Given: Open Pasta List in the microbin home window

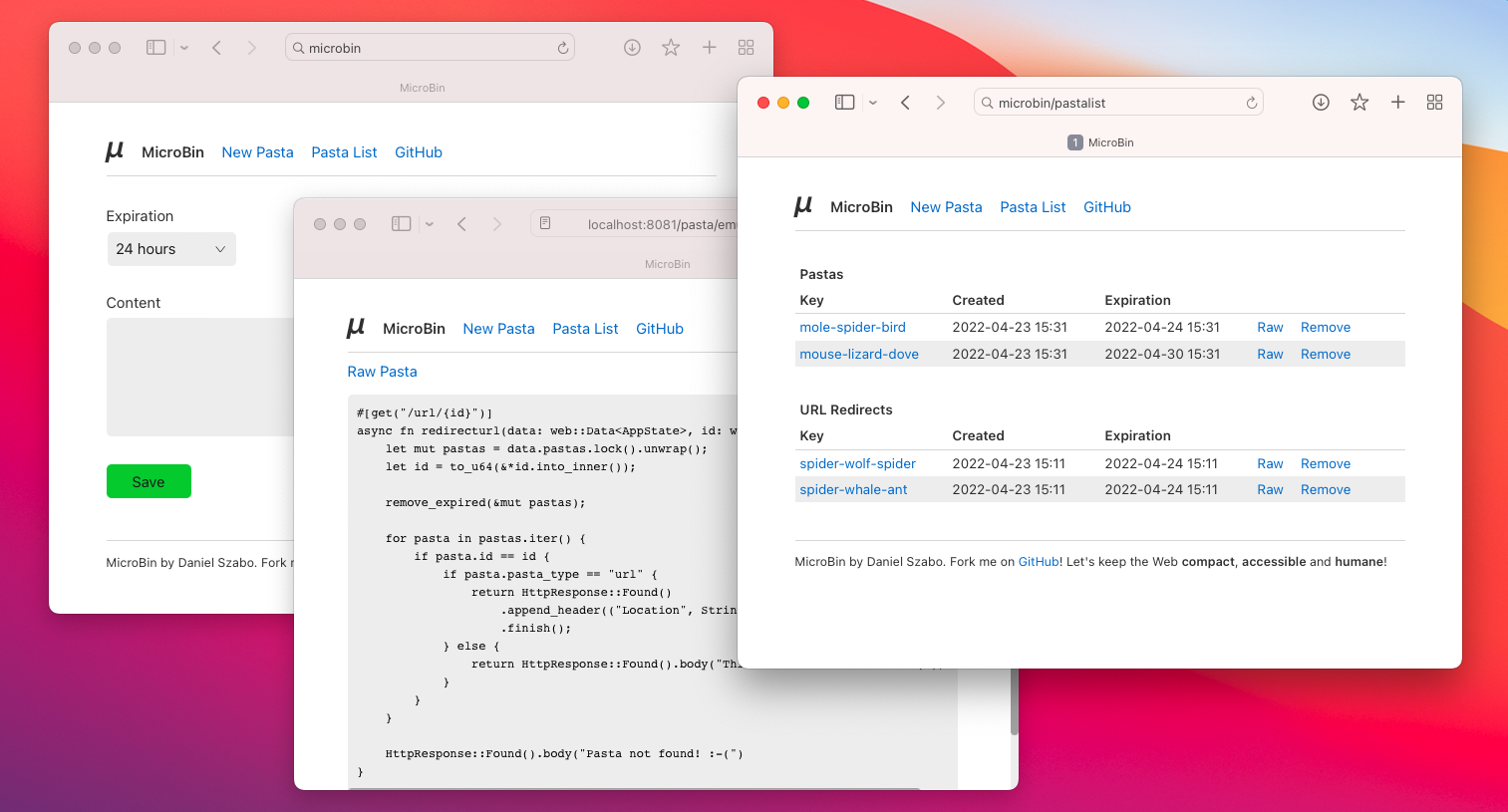Looking at the screenshot, I should tap(344, 152).
